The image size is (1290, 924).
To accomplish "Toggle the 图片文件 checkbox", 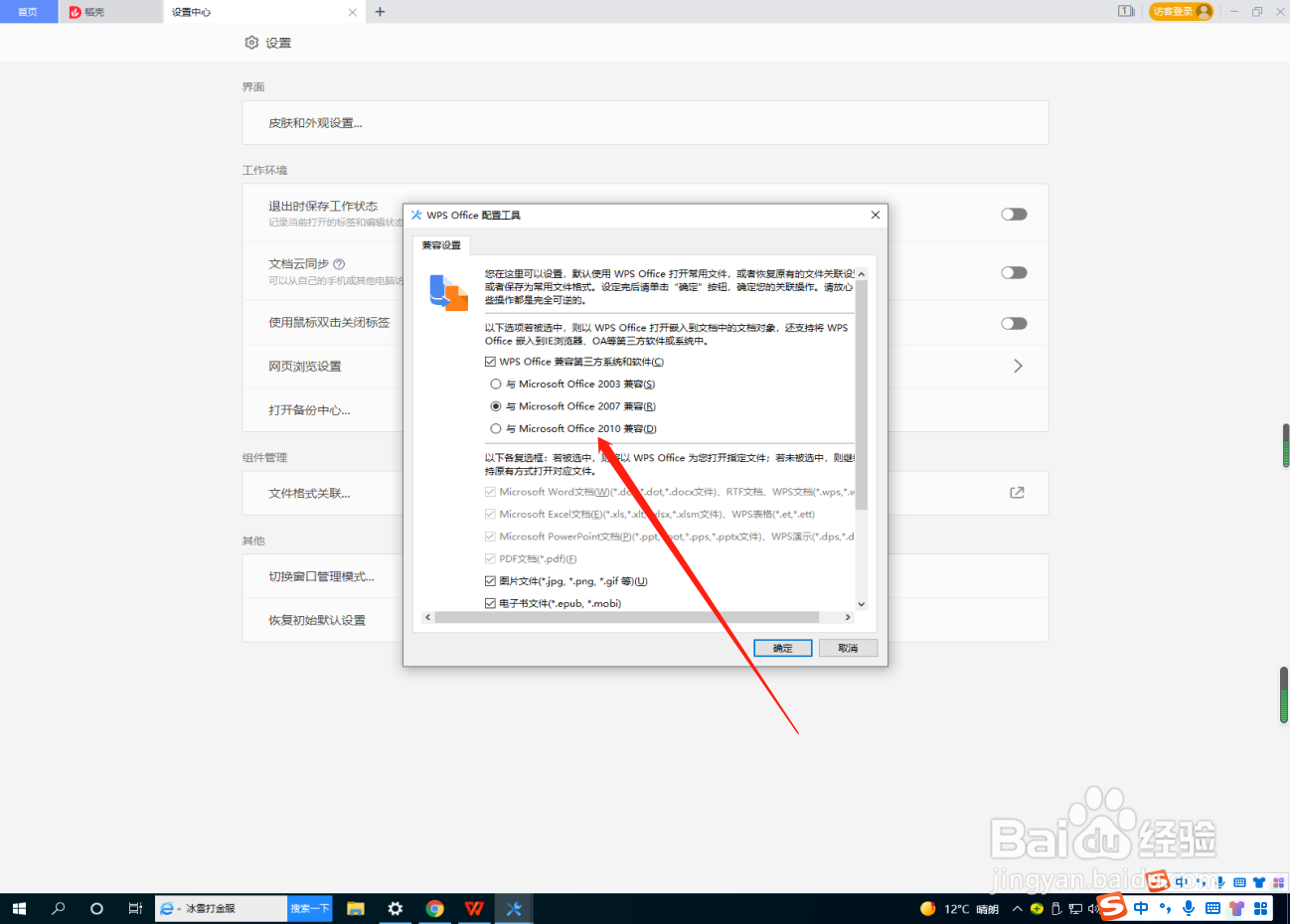I will pyautogui.click(x=490, y=581).
